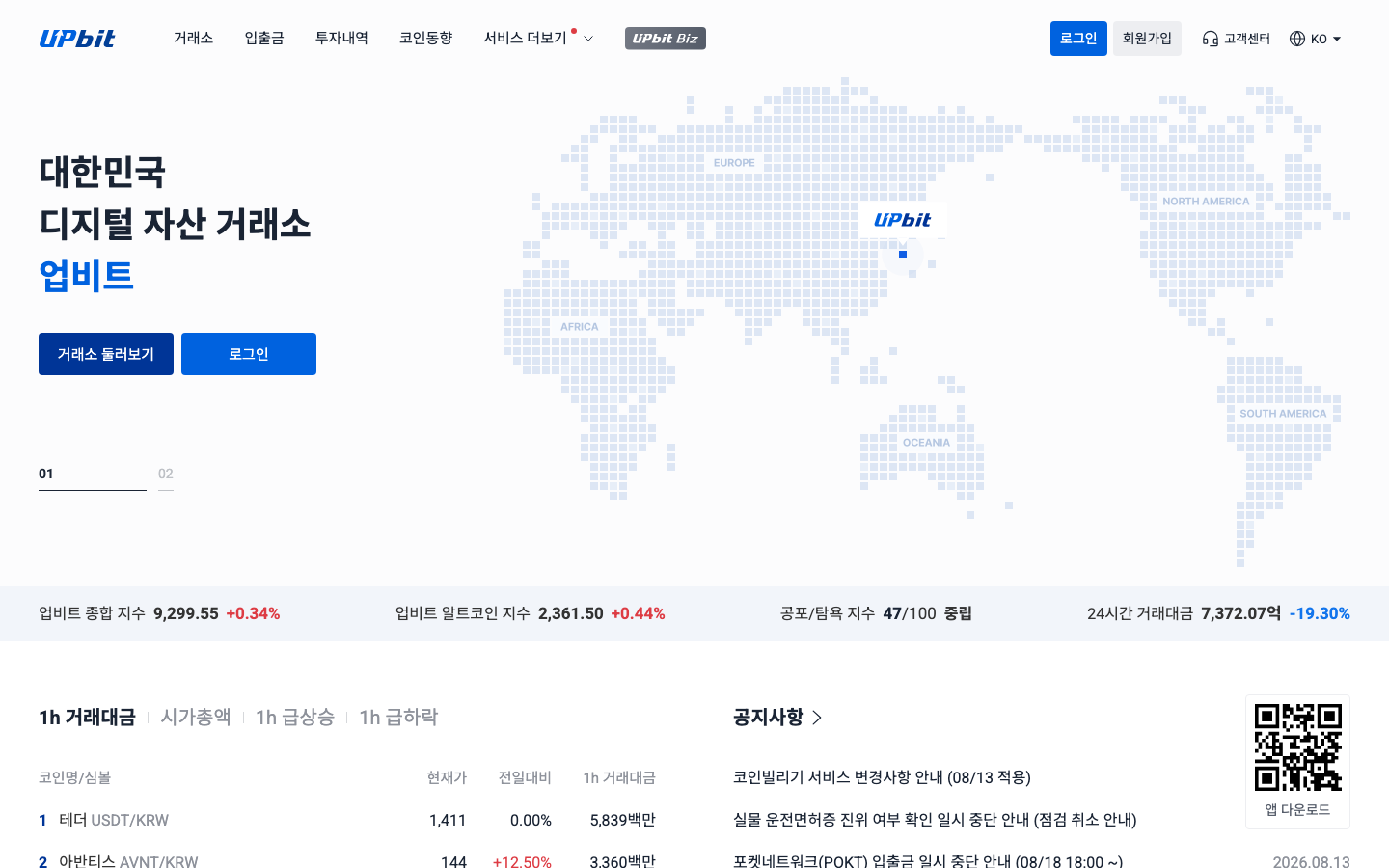The height and width of the screenshot is (868, 1389).
Task: Click the NORTH AMERICA map label
Action: [x=1206, y=202]
